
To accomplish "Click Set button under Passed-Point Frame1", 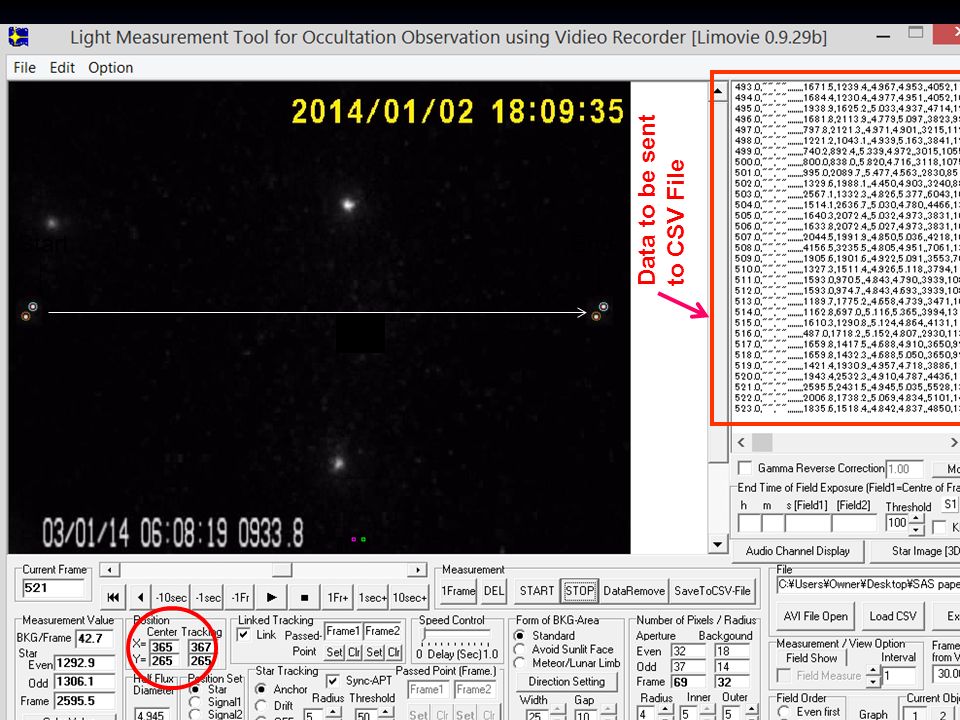I will [334, 652].
